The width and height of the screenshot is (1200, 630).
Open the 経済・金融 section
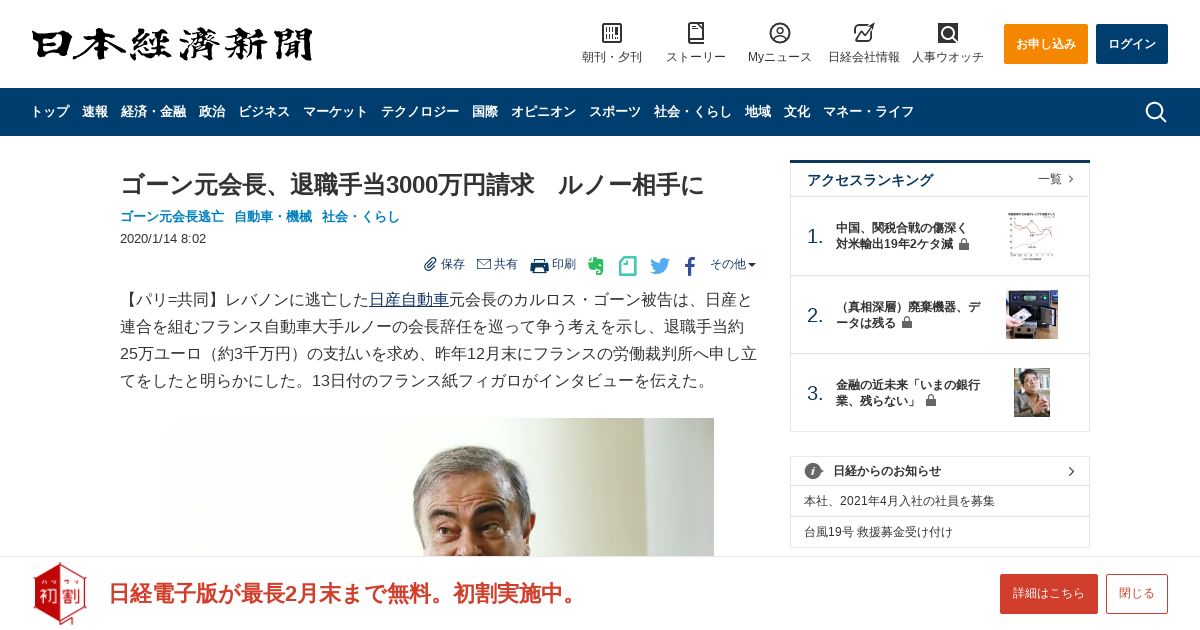(x=153, y=112)
